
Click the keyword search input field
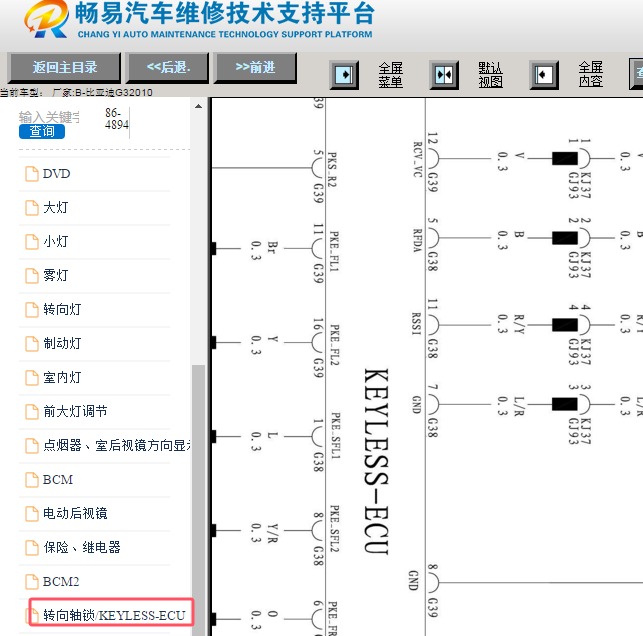[50, 117]
